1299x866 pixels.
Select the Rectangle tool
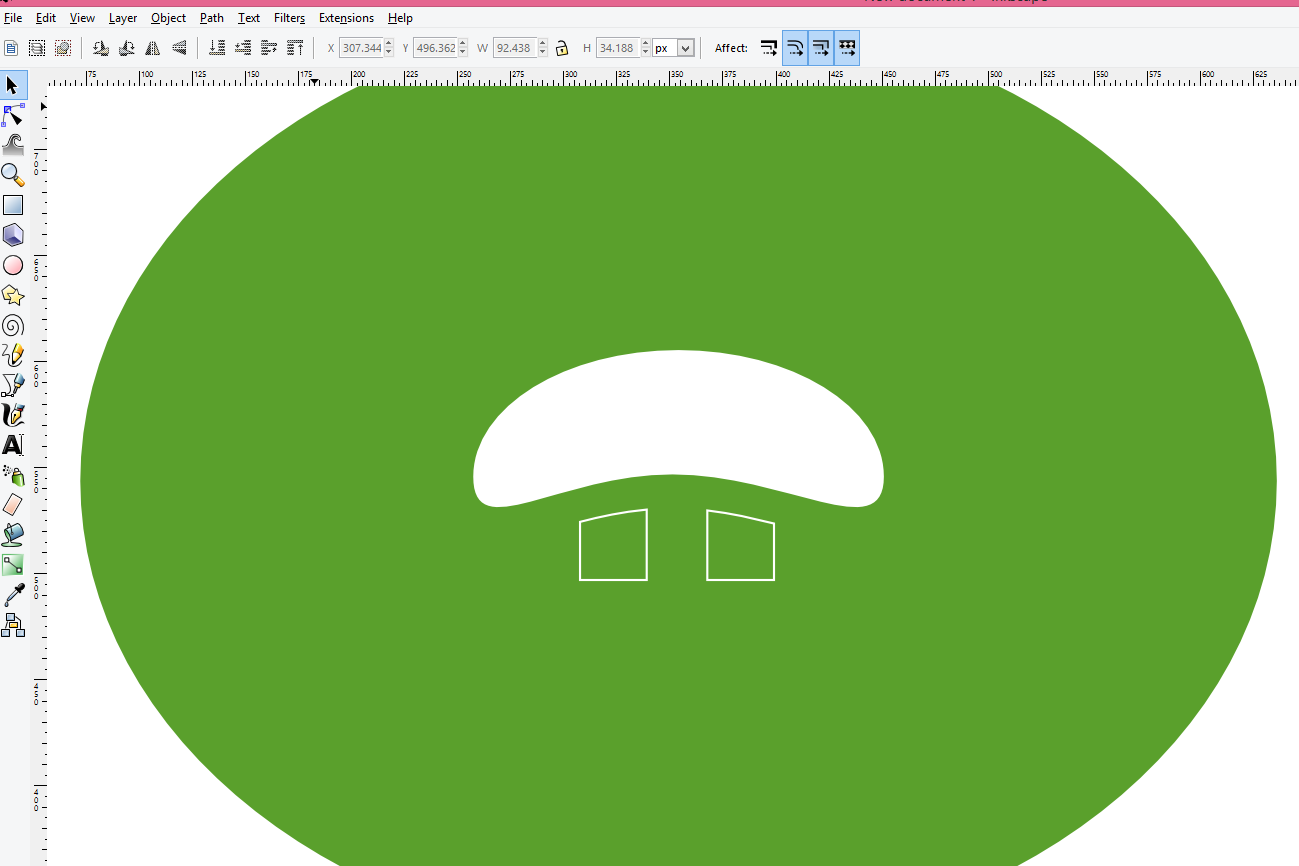click(13, 205)
